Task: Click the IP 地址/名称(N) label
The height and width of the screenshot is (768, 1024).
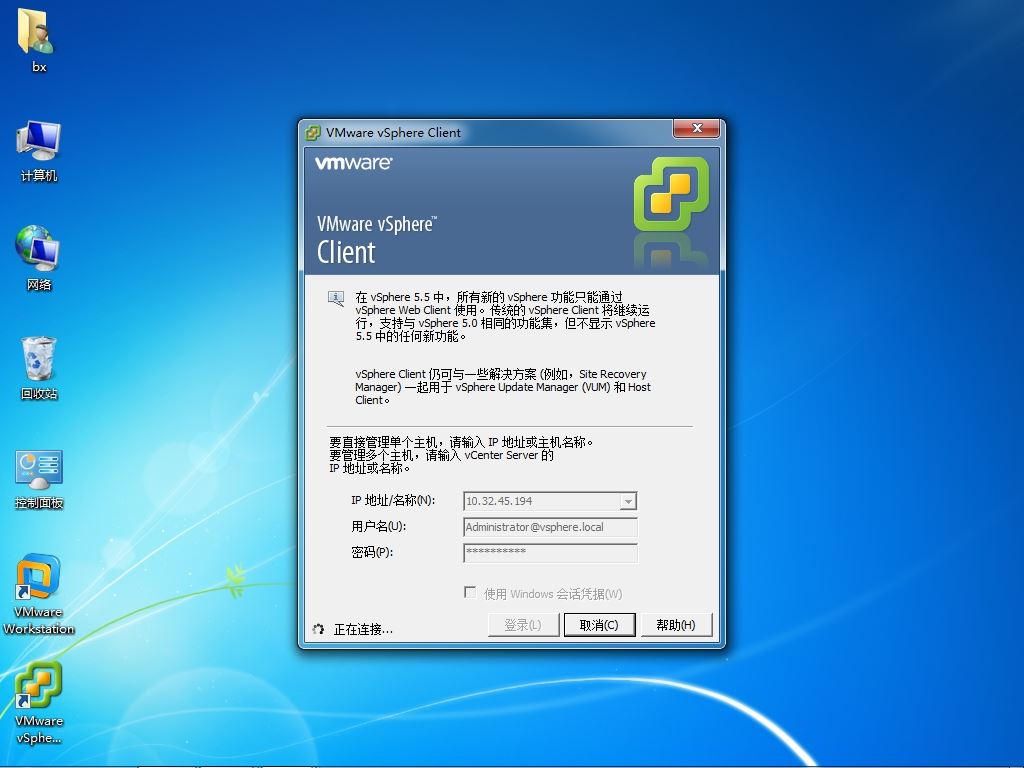Action: click(x=393, y=500)
